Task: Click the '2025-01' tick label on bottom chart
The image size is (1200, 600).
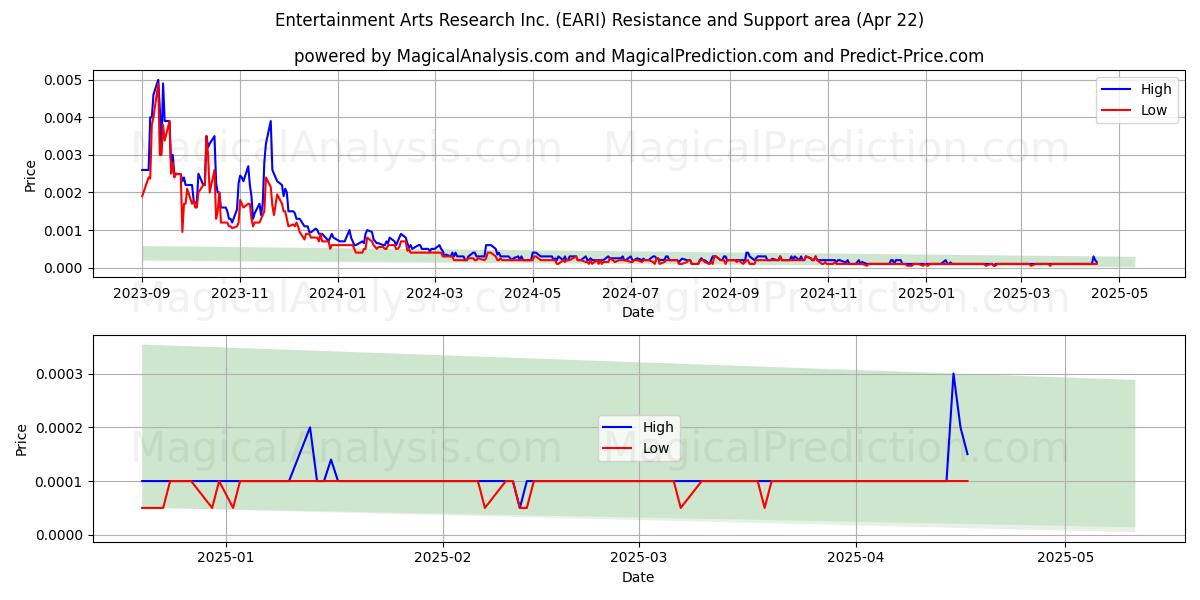Action: (x=226, y=558)
